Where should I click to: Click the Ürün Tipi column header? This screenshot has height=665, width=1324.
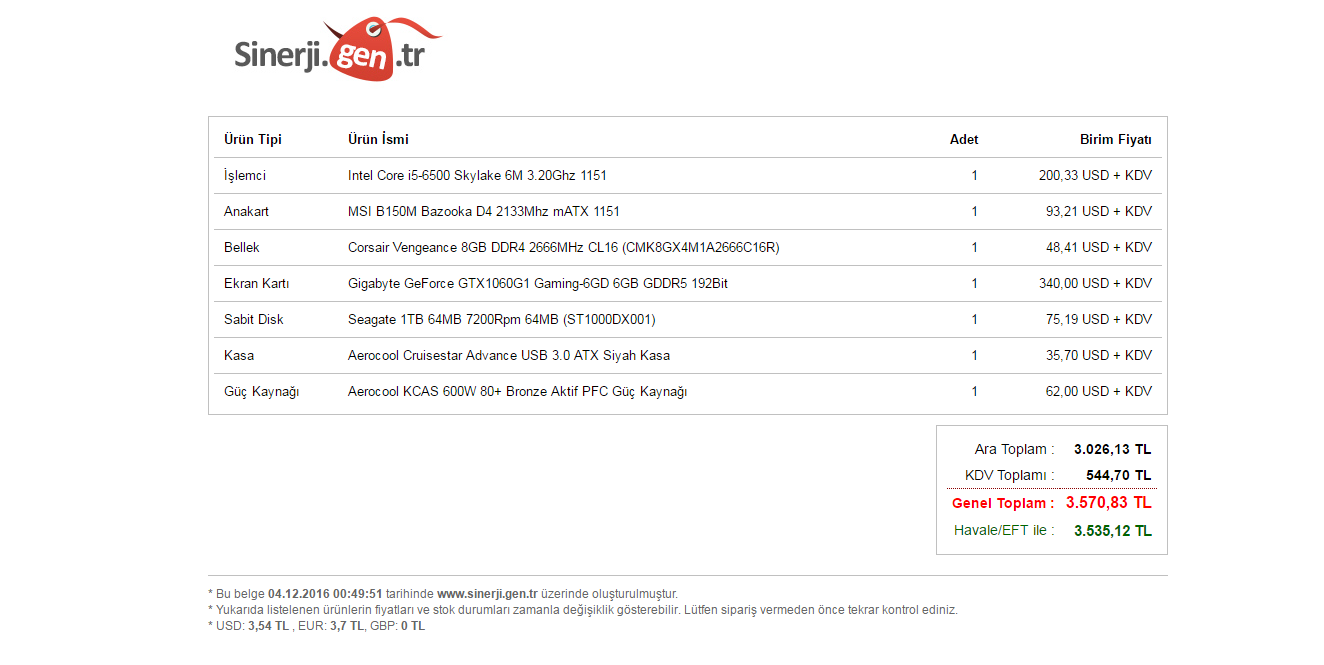(253, 139)
